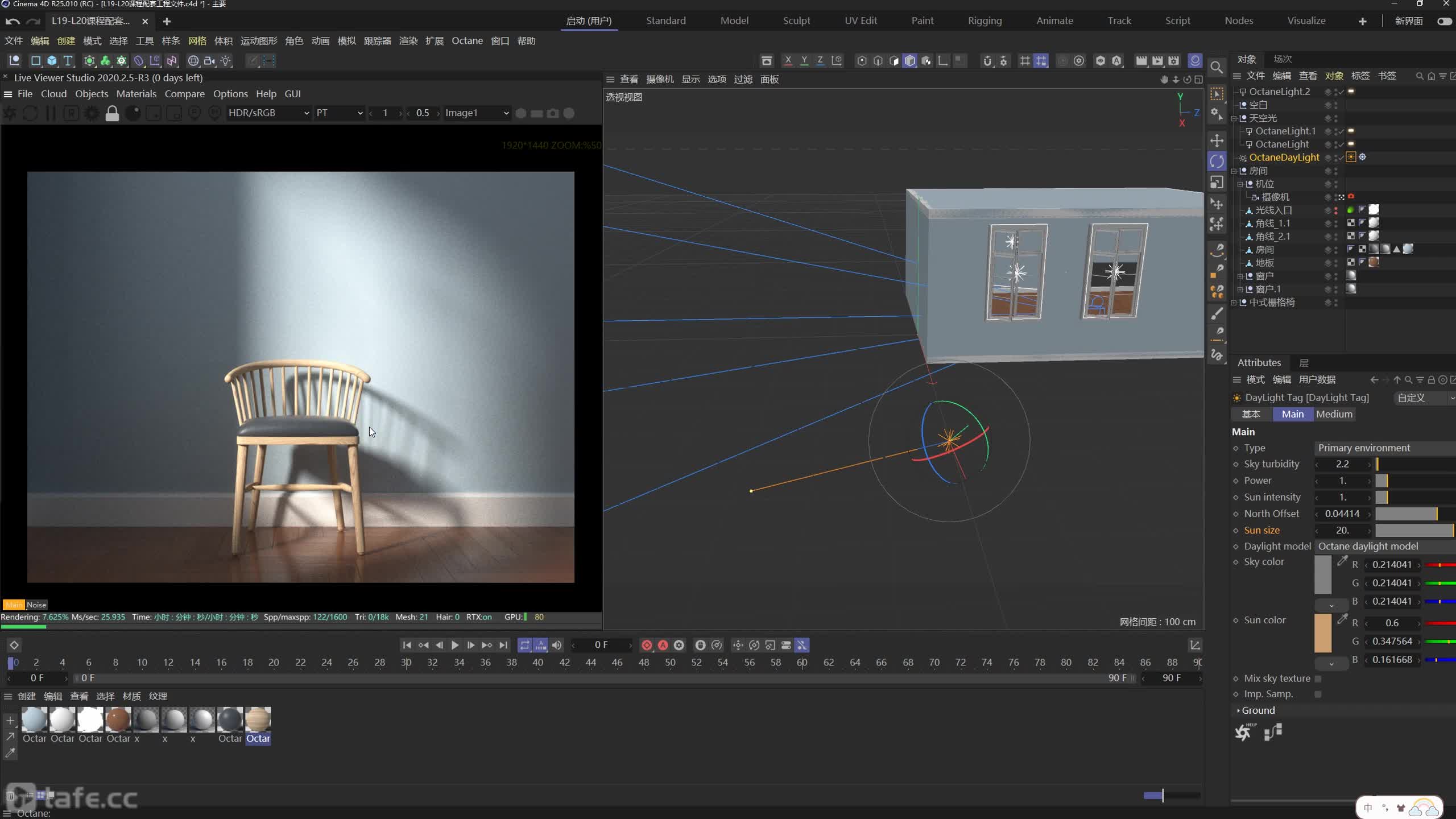This screenshot has width=1456, height=819.
Task: Click the clay mode sphere icon in Live Viewer
Action: point(133,113)
